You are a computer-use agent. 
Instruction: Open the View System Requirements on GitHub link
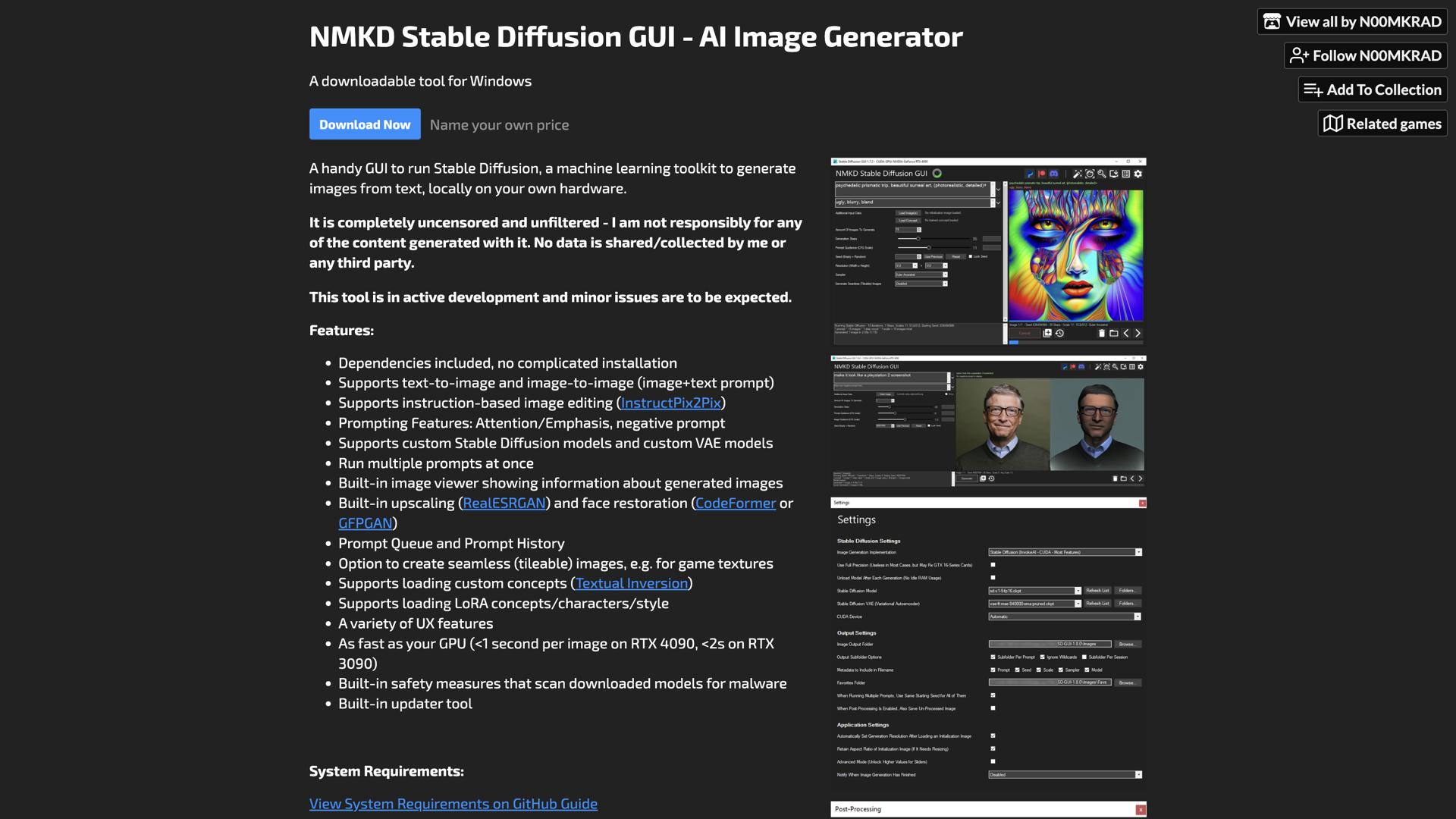(453, 803)
